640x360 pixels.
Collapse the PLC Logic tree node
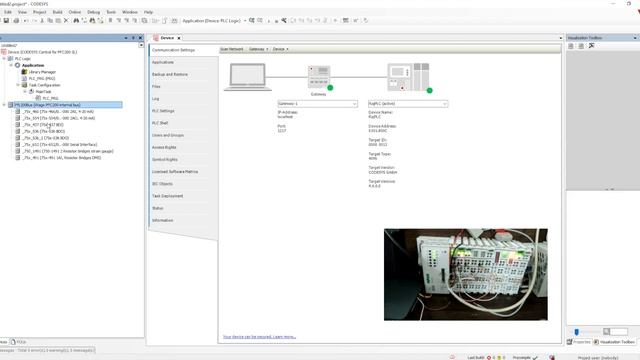4,58
